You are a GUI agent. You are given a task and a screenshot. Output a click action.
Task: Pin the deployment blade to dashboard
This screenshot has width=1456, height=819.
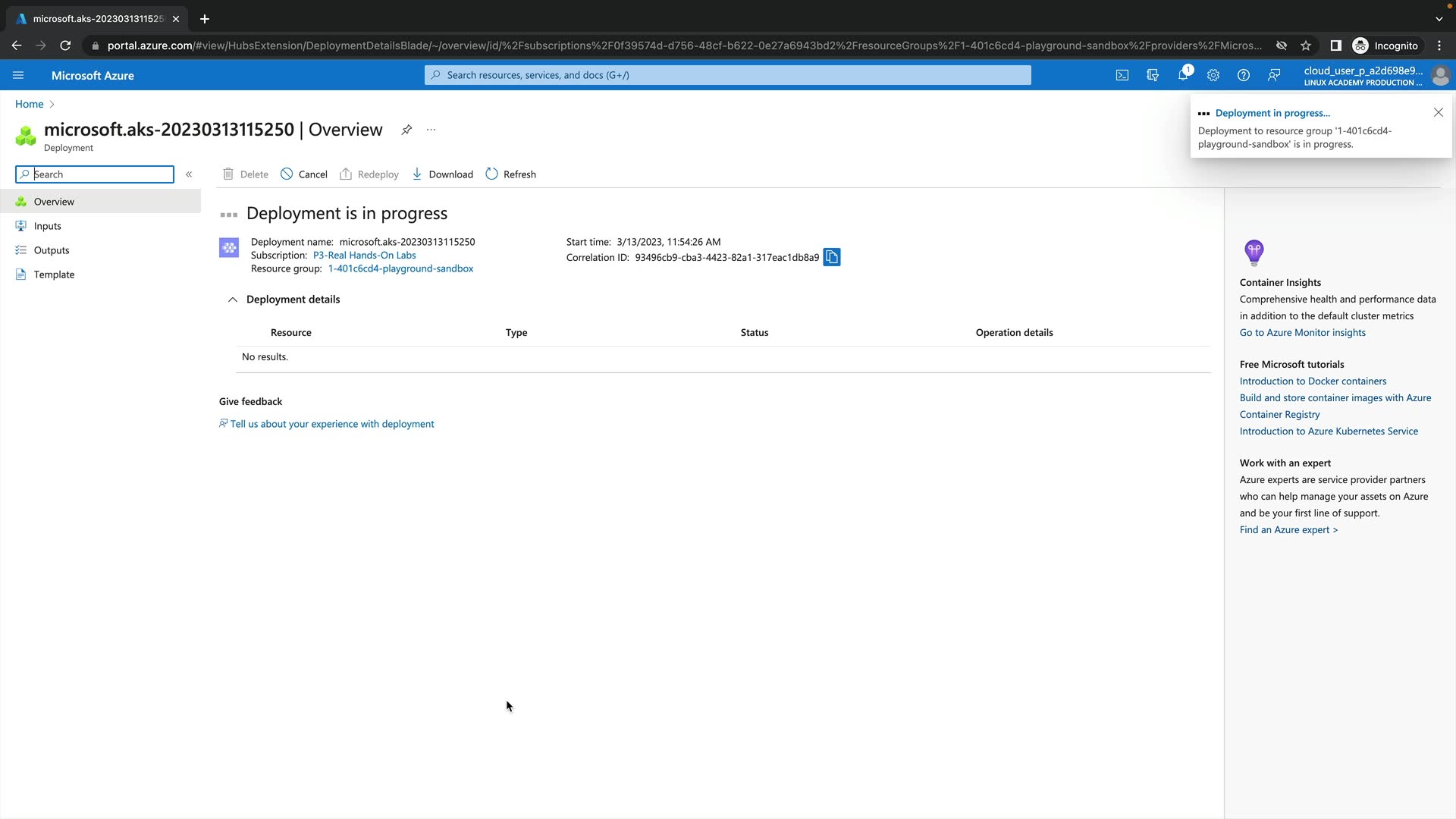[406, 130]
